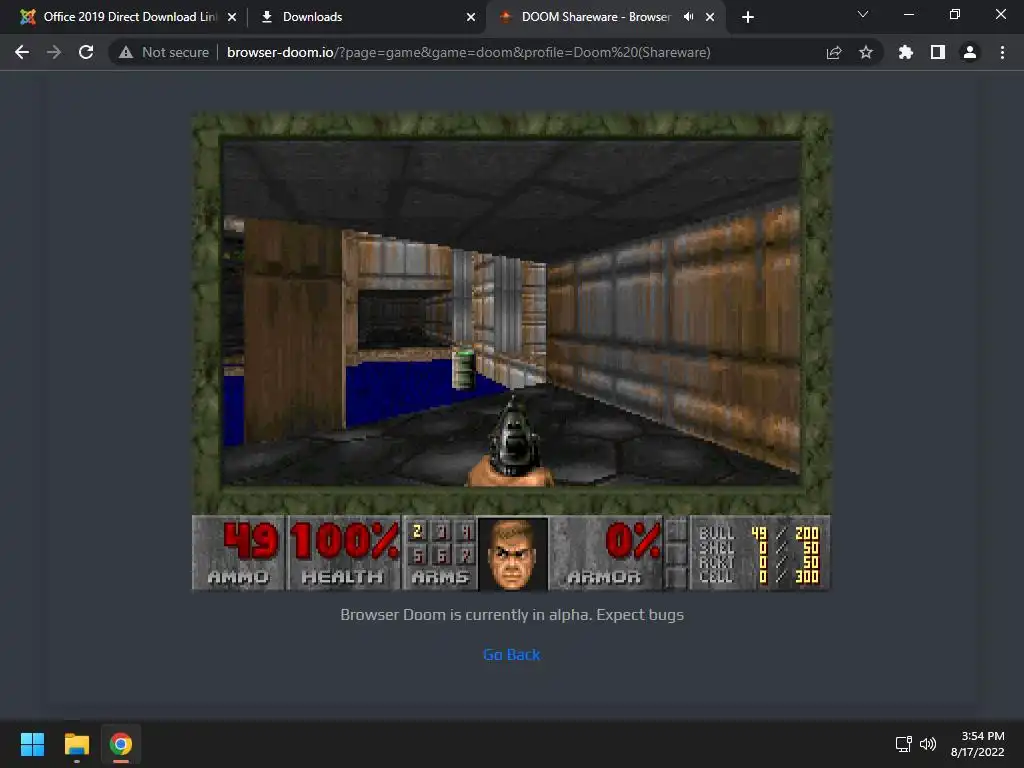Click the Chrome taskbar icon
The width and height of the screenshot is (1024, 768).
pos(121,744)
